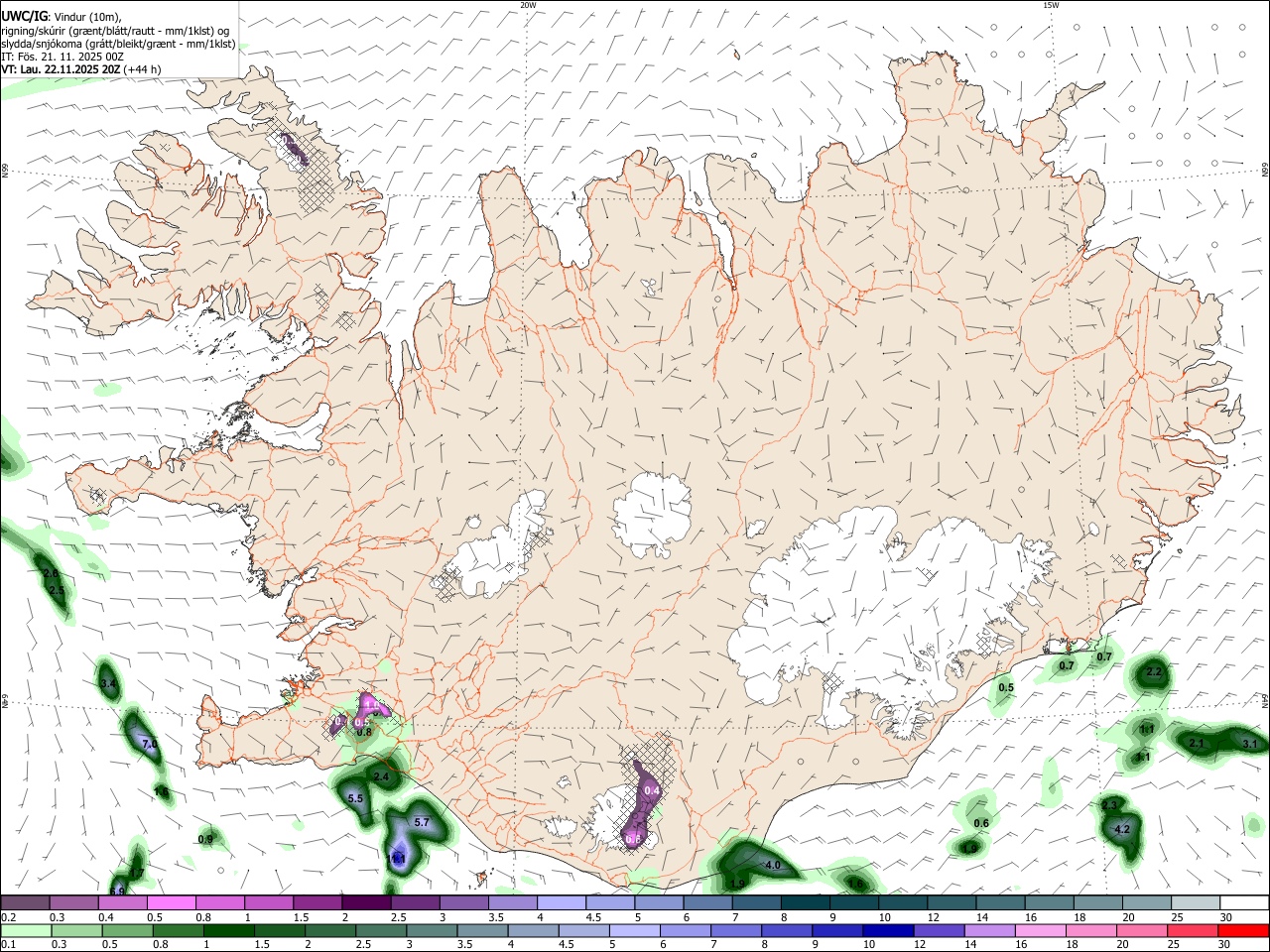Pick the light pink 16 legend swatch
Viewport: 1270px width, 952px height.
1041,931
